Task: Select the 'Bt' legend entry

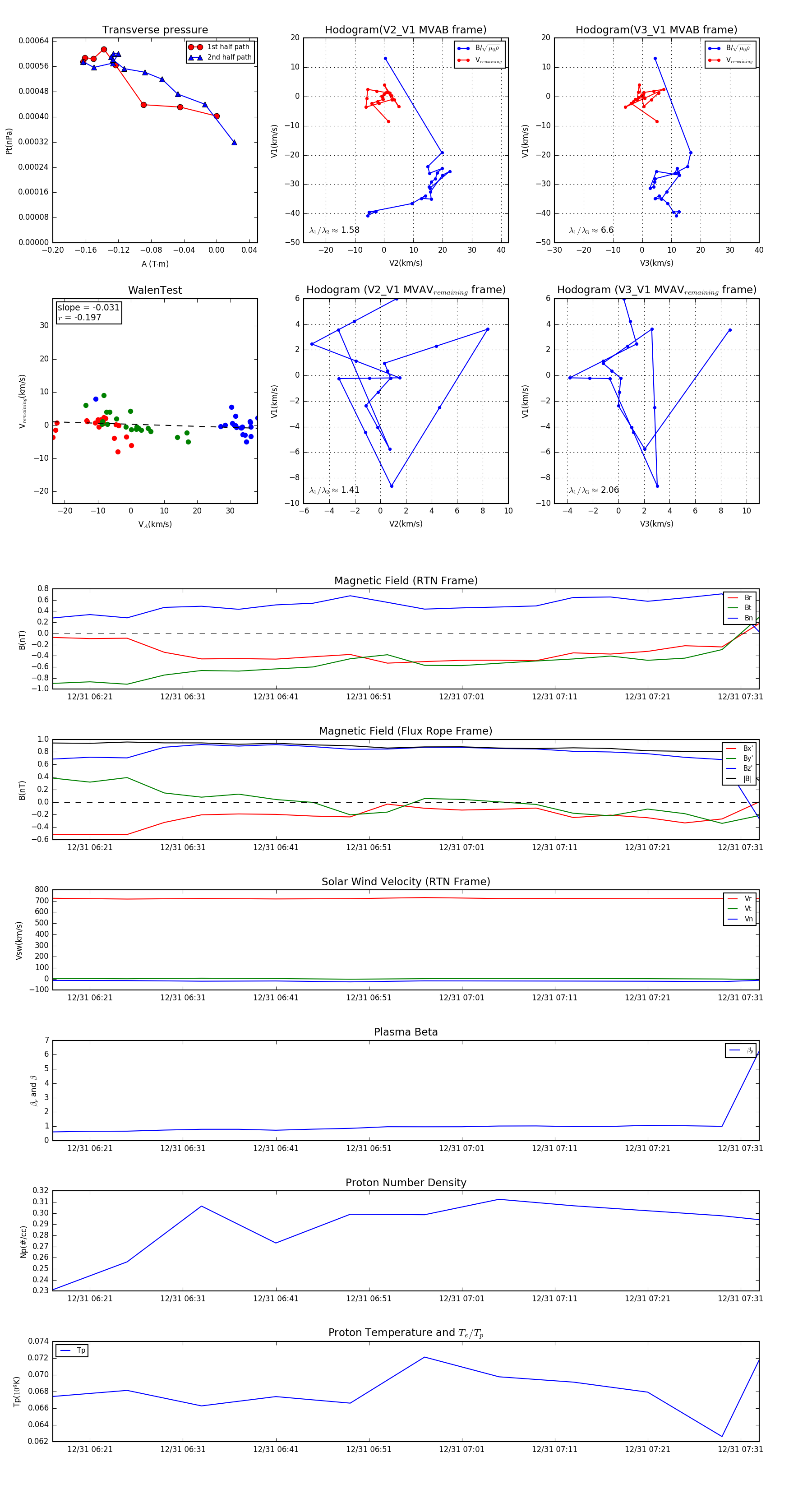Action: 740,608
